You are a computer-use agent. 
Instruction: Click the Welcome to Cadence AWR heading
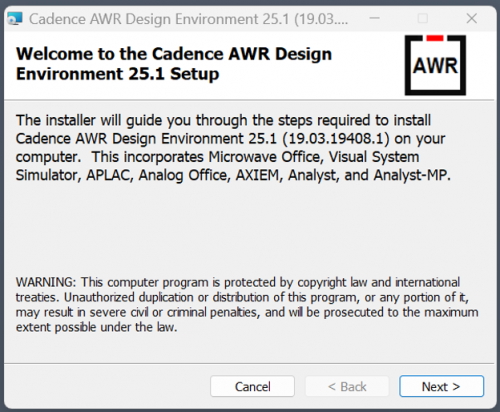coord(174,64)
